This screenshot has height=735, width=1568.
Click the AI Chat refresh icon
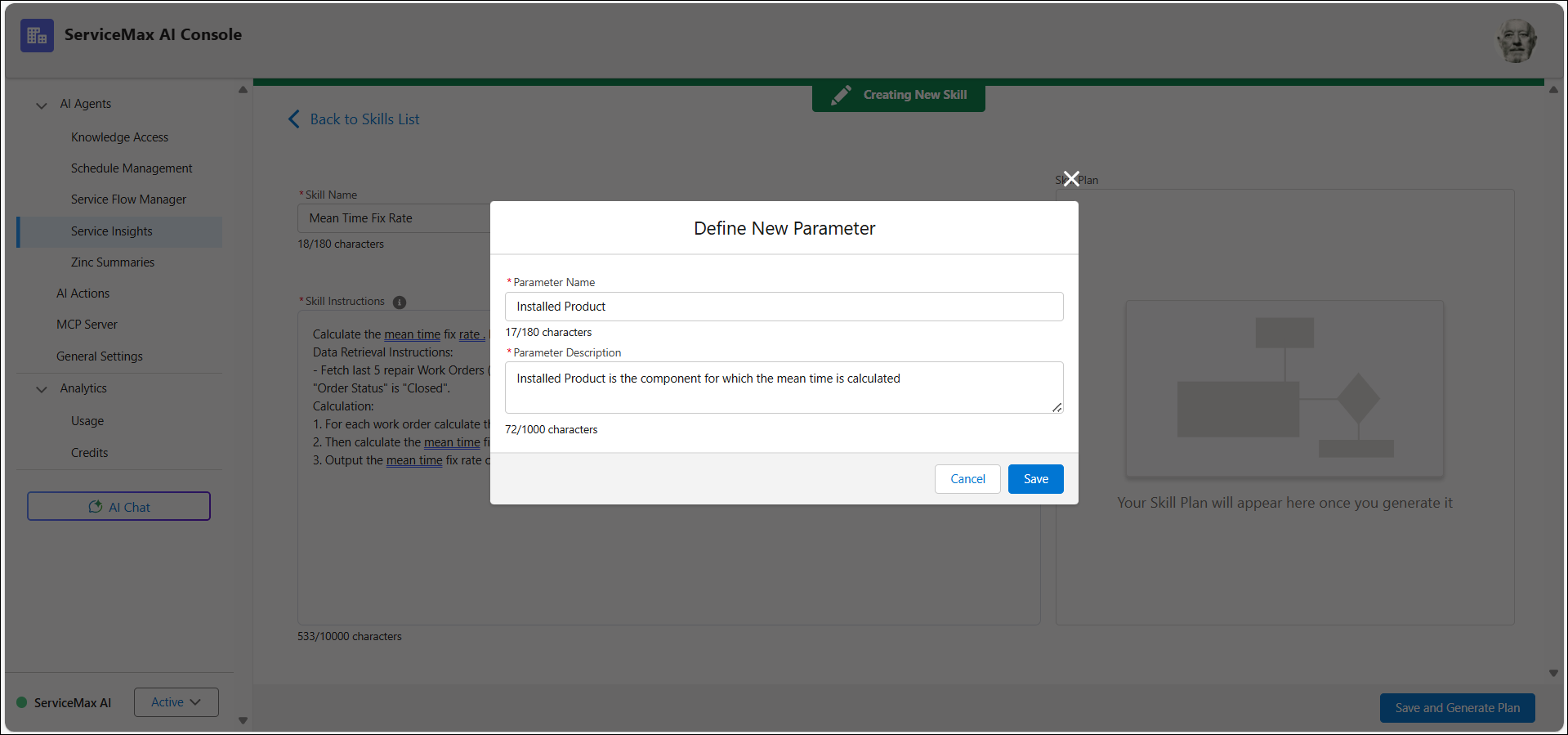pyautogui.click(x=96, y=507)
